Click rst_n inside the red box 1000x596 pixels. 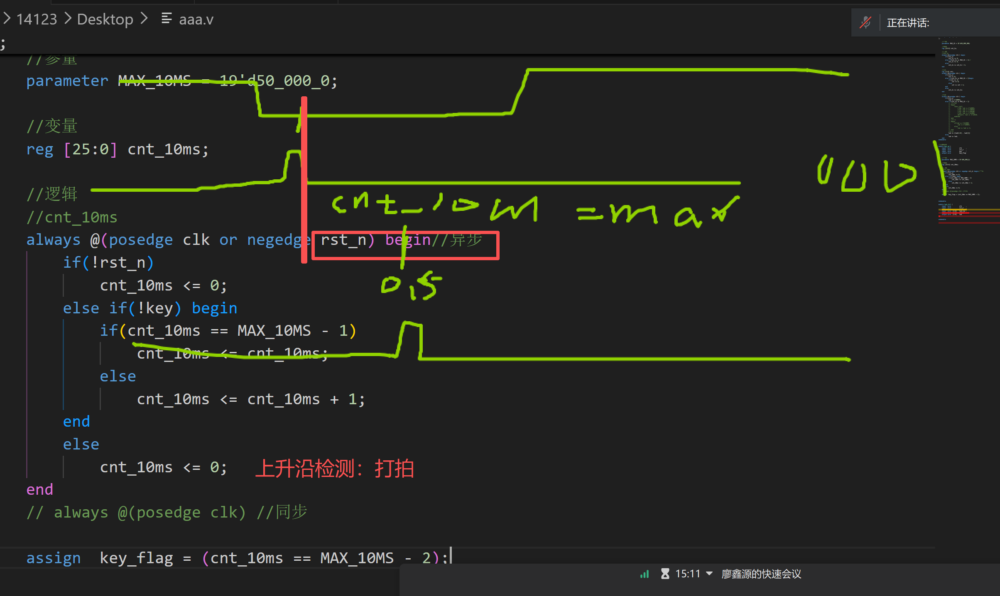click(349, 240)
